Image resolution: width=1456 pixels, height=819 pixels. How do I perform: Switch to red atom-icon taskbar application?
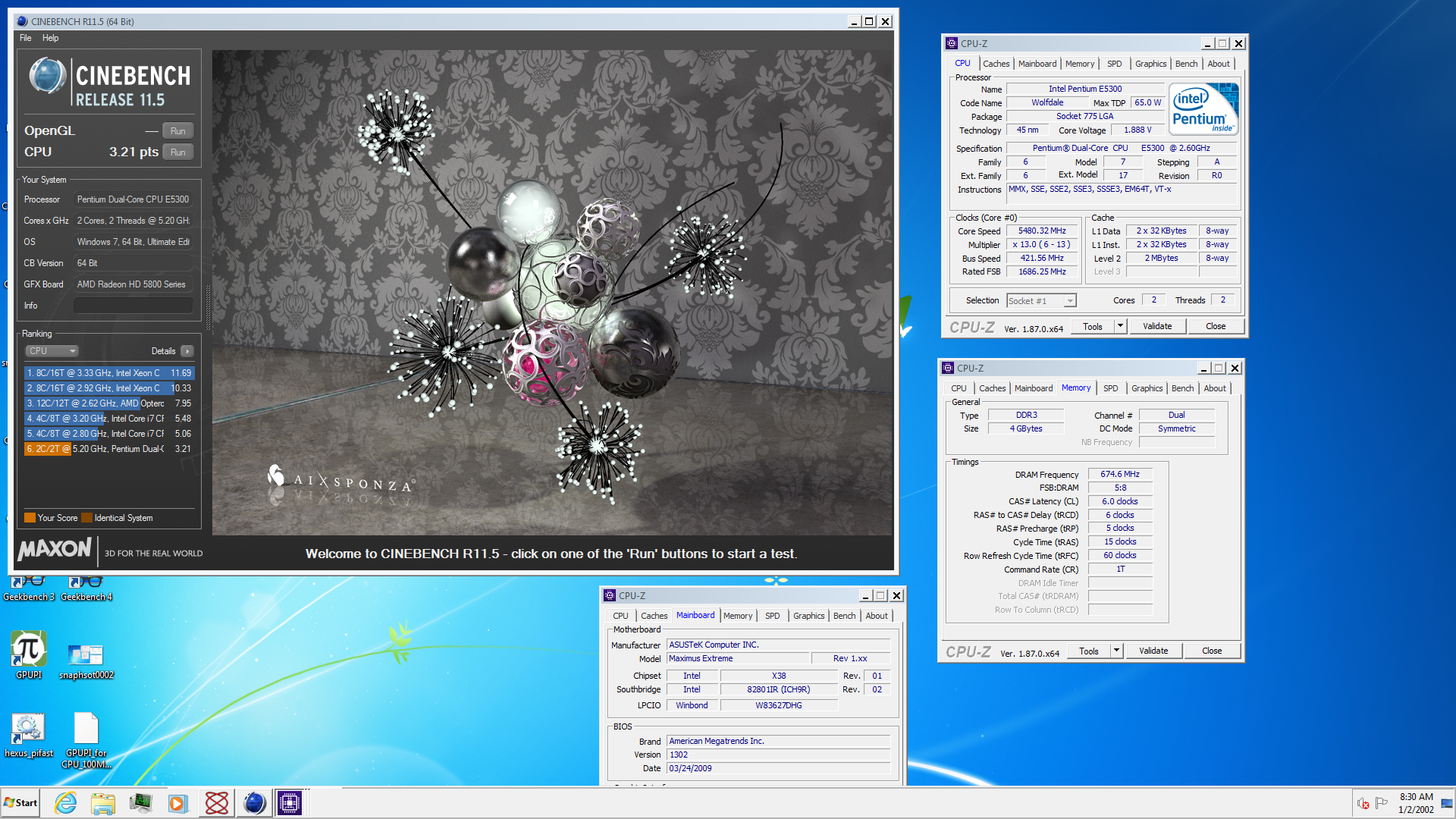[x=216, y=802]
